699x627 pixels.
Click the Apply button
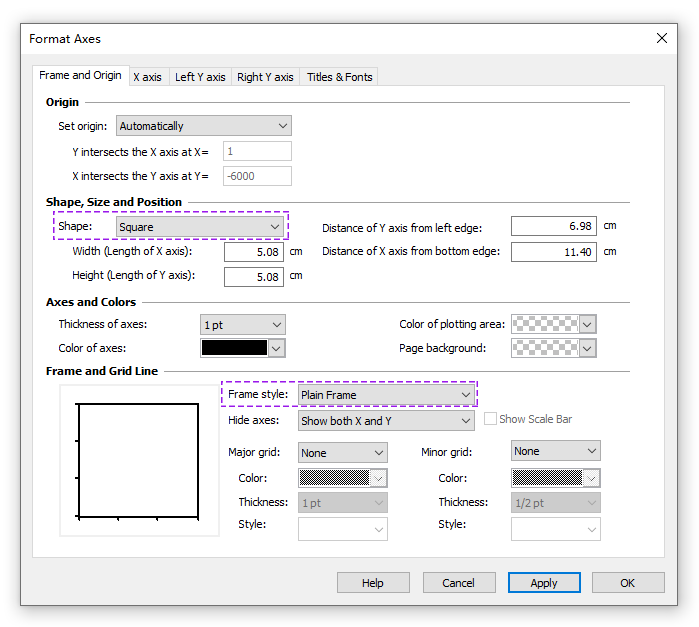tap(544, 582)
